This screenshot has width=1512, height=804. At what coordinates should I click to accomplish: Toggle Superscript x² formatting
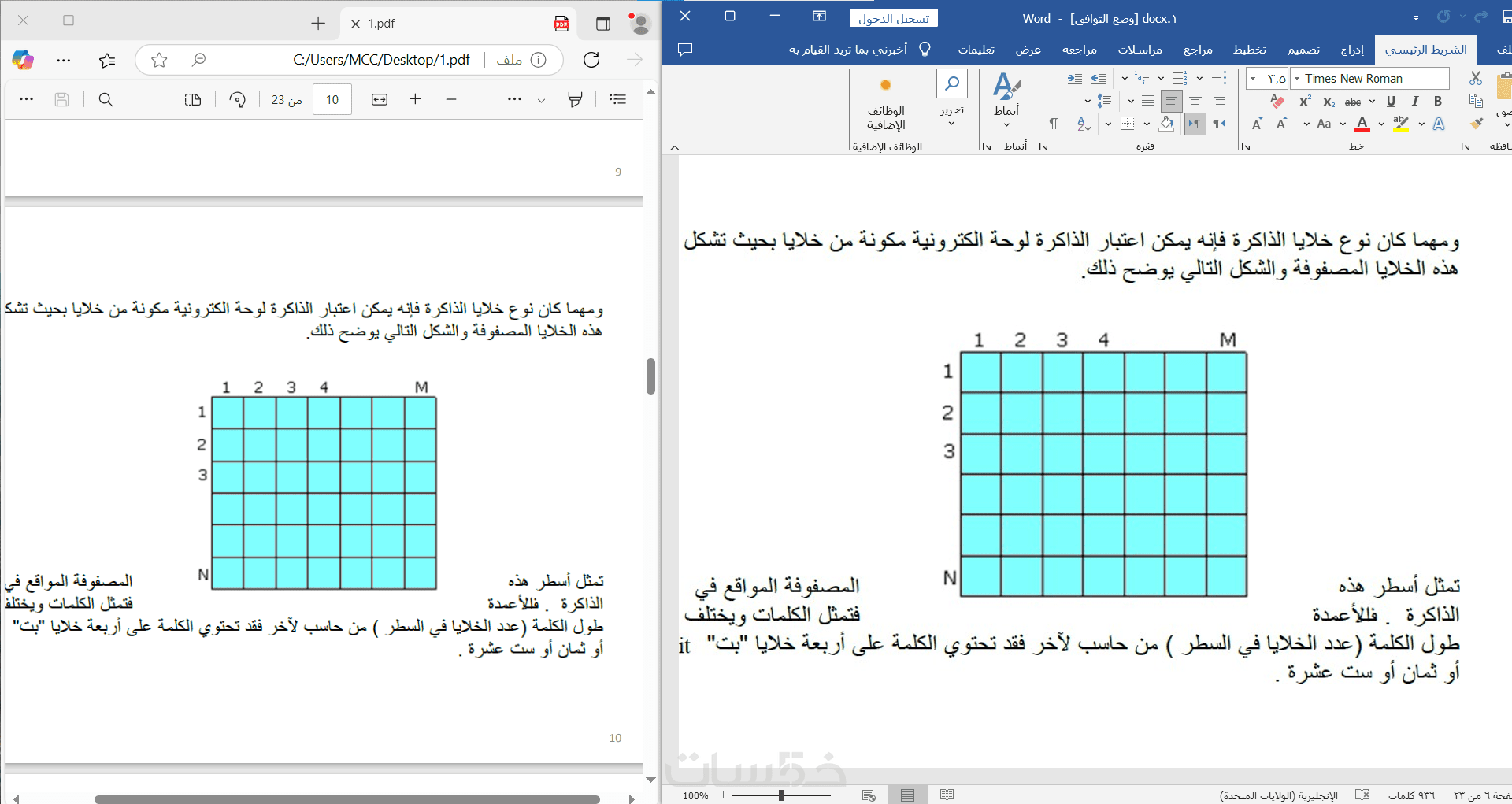(1305, 101)
